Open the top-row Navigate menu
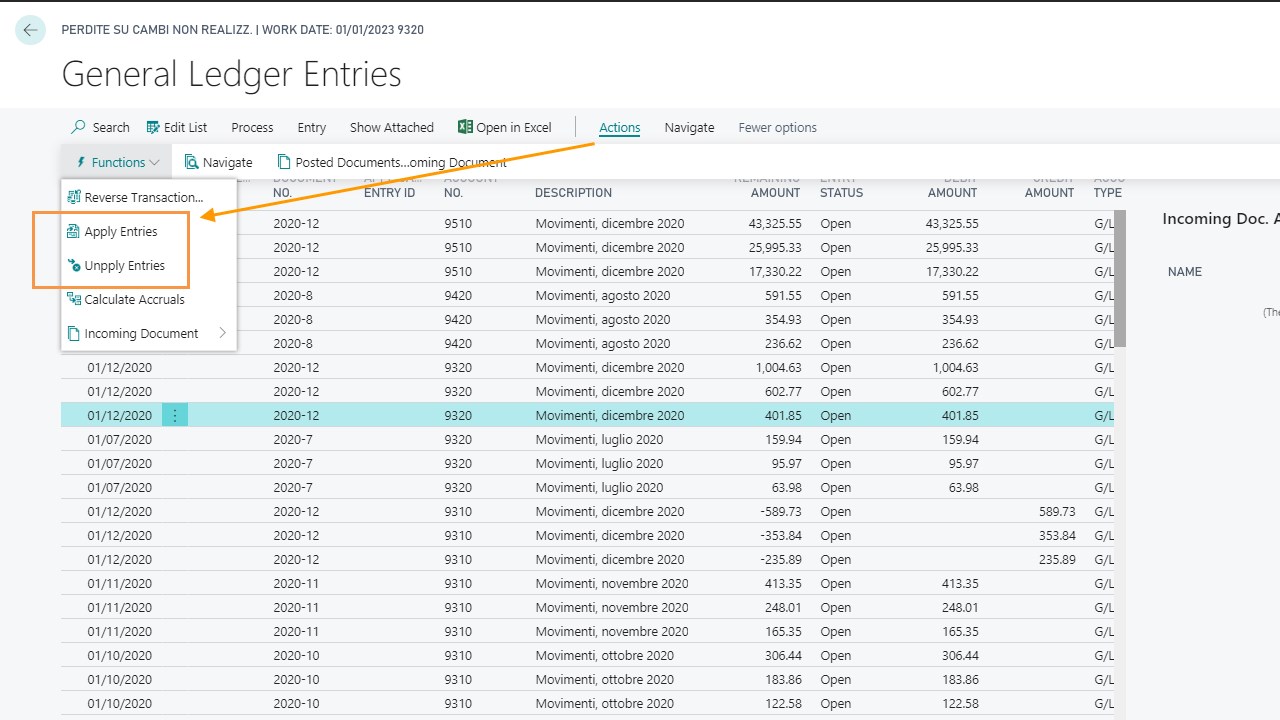 (x=689, y=127)
